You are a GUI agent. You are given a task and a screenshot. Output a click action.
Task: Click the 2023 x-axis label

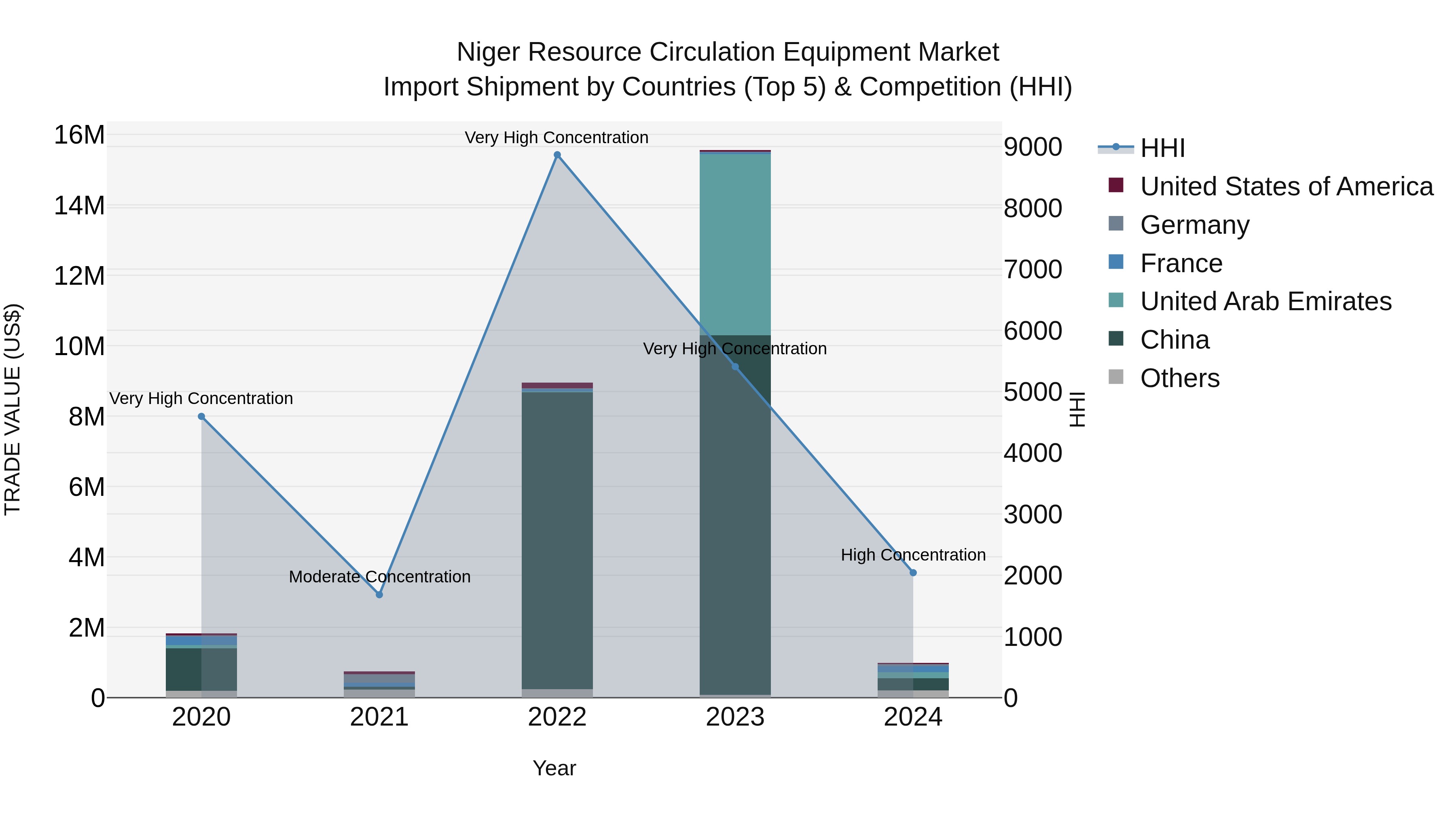coord(735,717)
